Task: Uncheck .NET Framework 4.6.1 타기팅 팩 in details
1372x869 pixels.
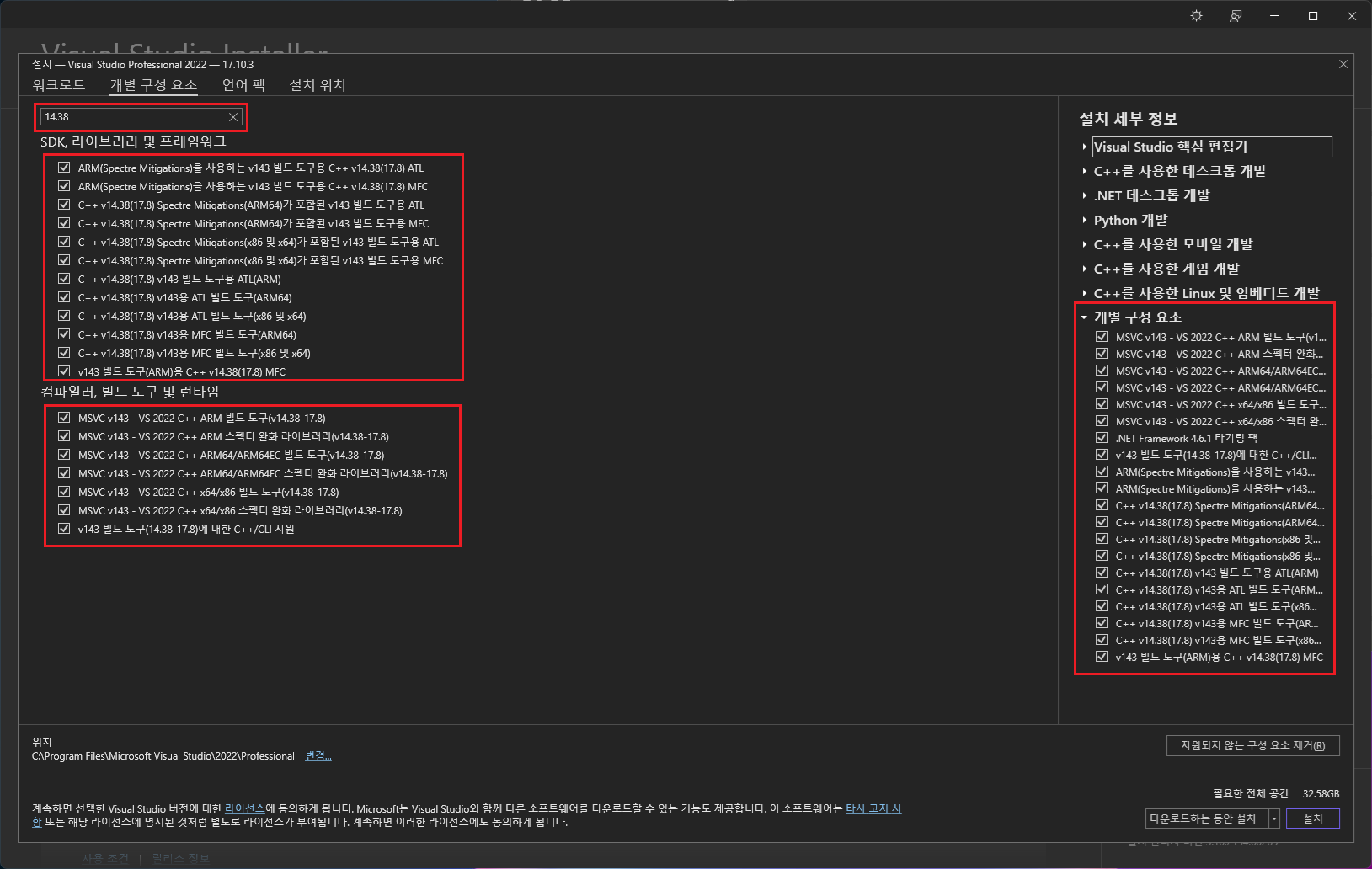Action: (1102, 438)
